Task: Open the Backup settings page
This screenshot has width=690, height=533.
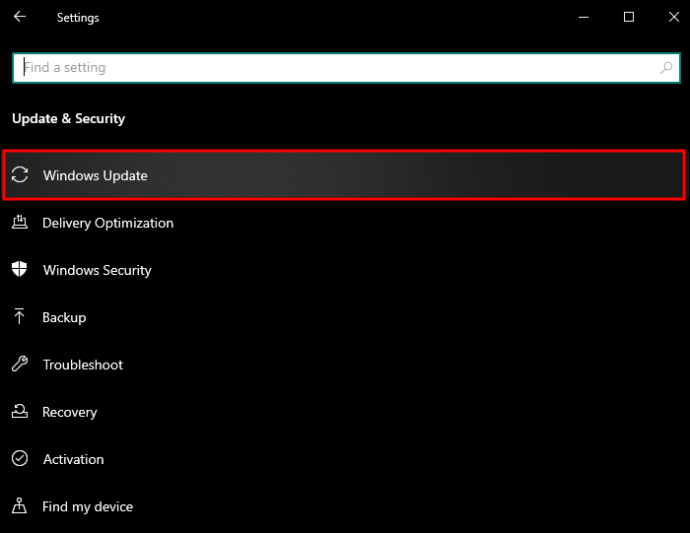Action: pos(64,317)
